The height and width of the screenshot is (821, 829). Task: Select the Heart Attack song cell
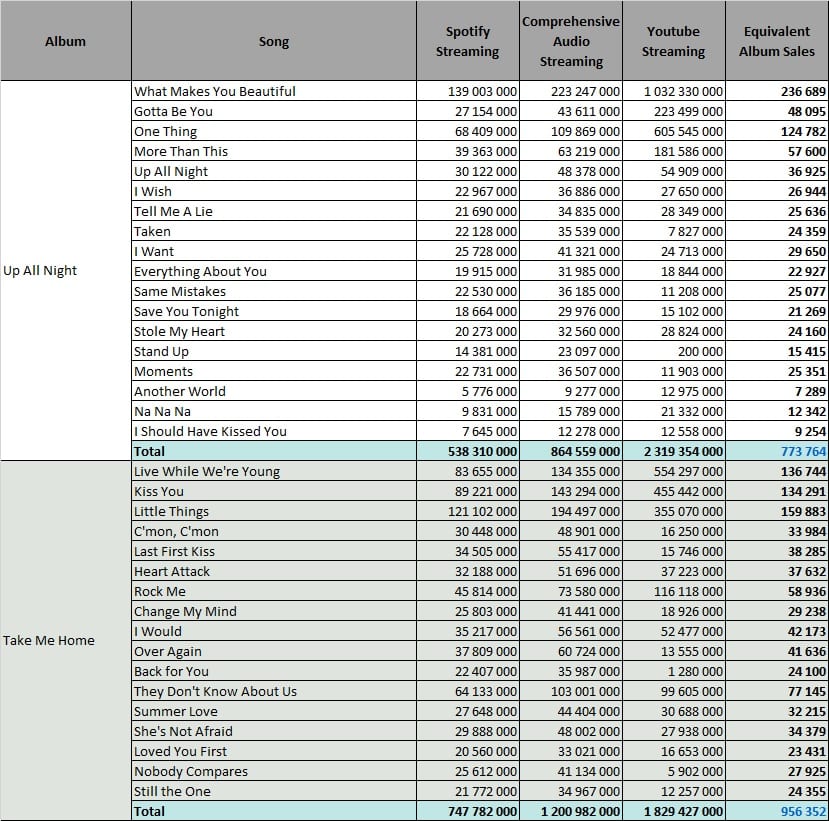[x=274, y=571]
